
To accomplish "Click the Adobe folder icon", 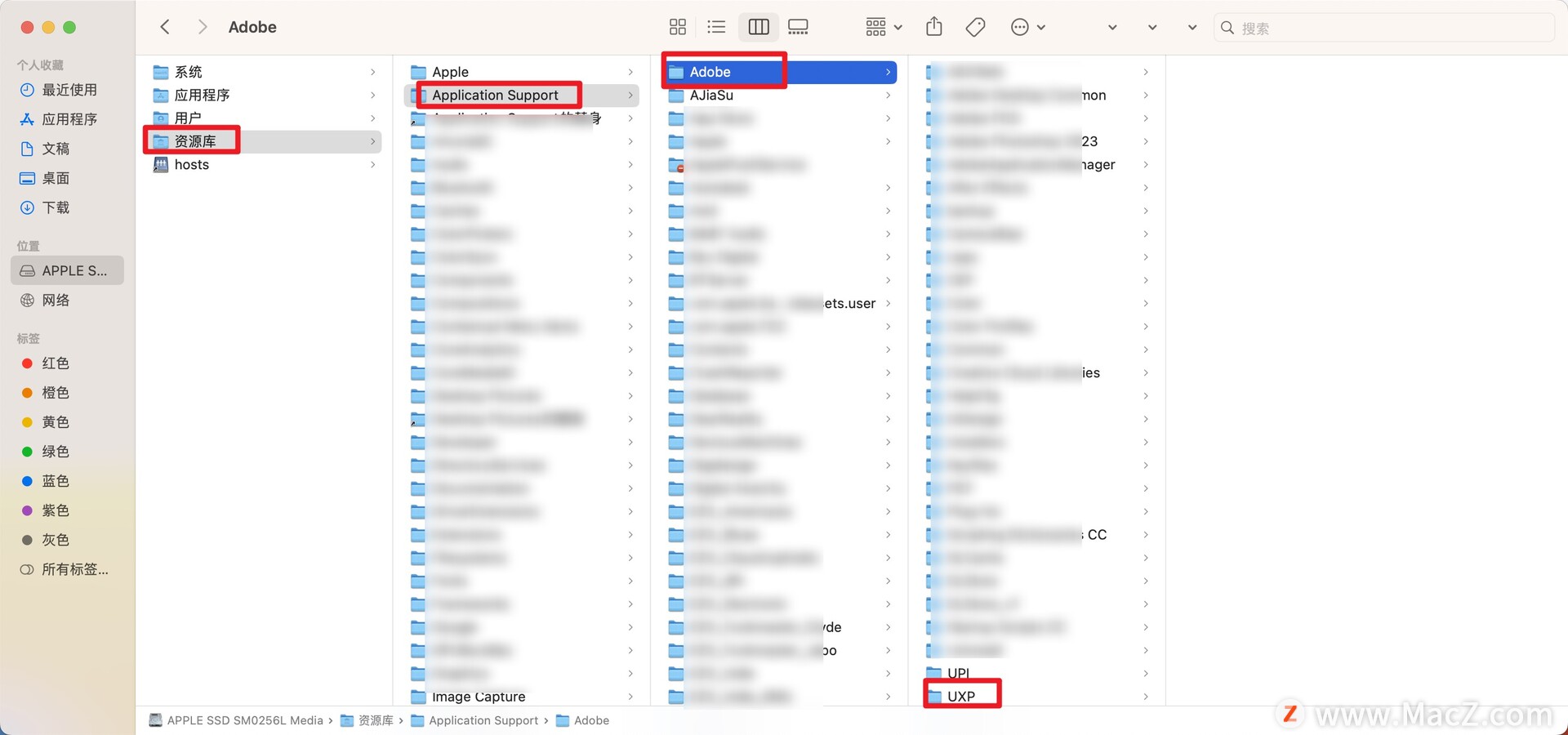I will click(x=676, y=72).
